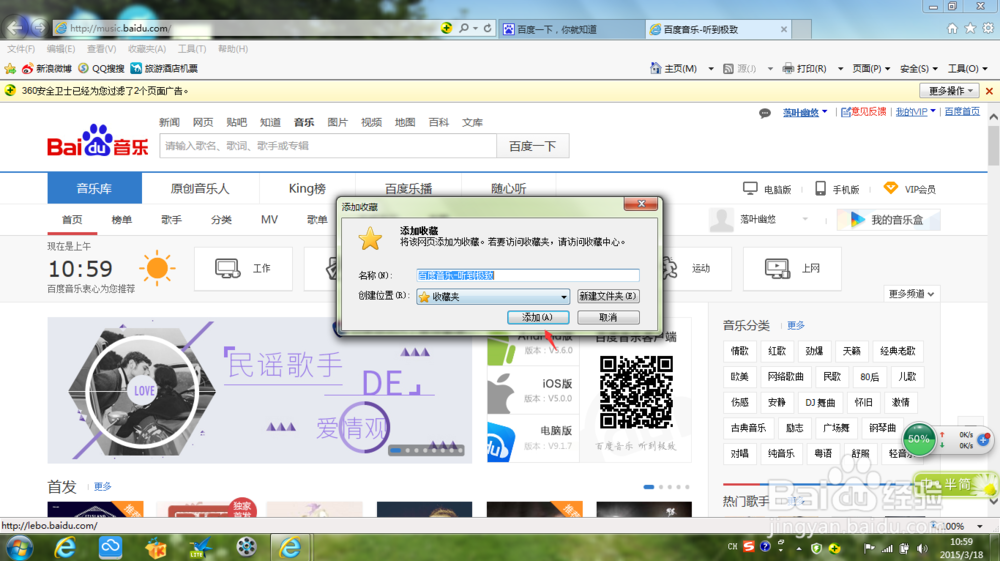Open 页面(P) command bar dropdown

871,68
